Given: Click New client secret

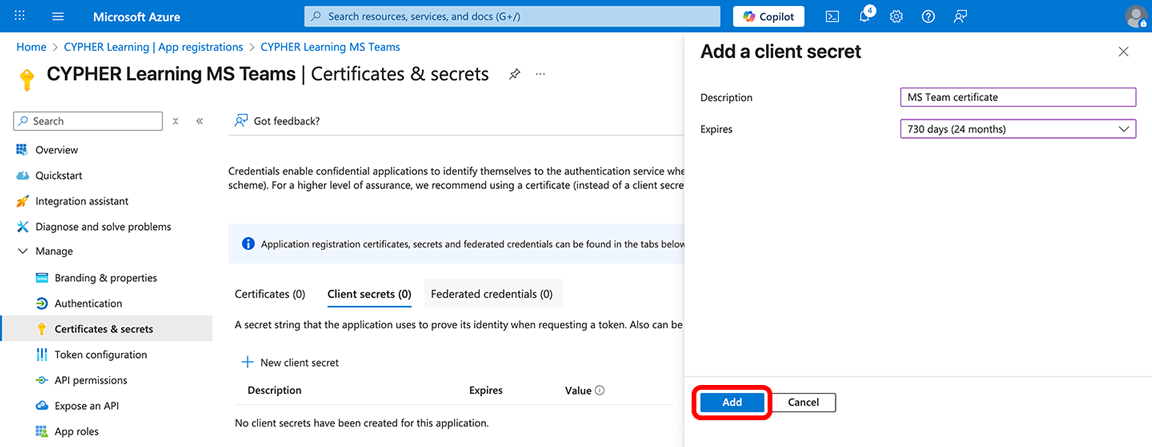Looking at the screenshot, I should pyautogui.click(x=290, y=362).
